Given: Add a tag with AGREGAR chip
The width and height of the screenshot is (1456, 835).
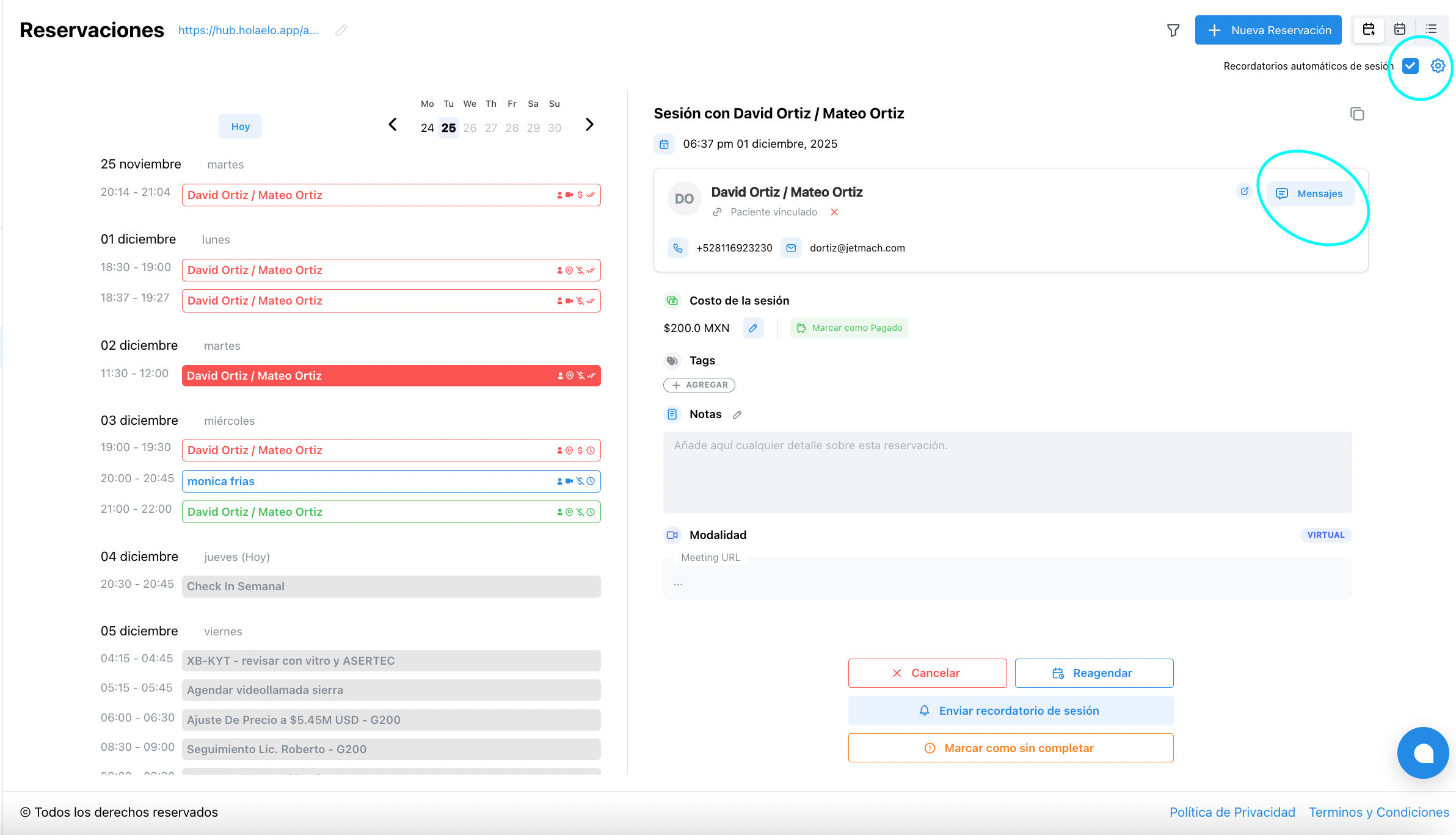Looking at the screenshot, I should [699, 385].
